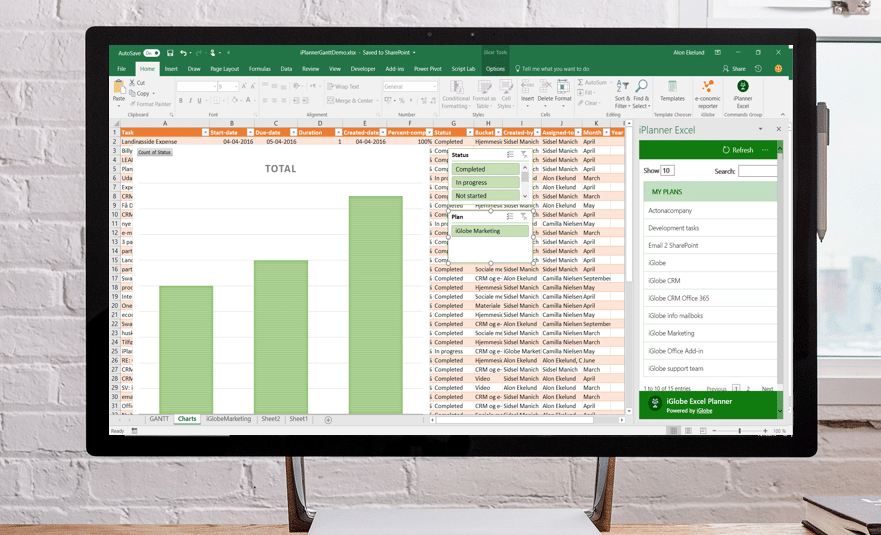Image resolution: width=881 pixels, height=535 pixels.
Task: Apply Bold formatting
Action: pyautogui.click(x=181, y=101)
